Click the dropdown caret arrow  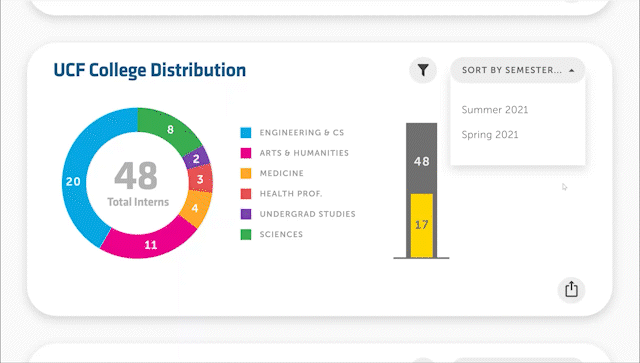pyautogui.click(x=571, y=70)
